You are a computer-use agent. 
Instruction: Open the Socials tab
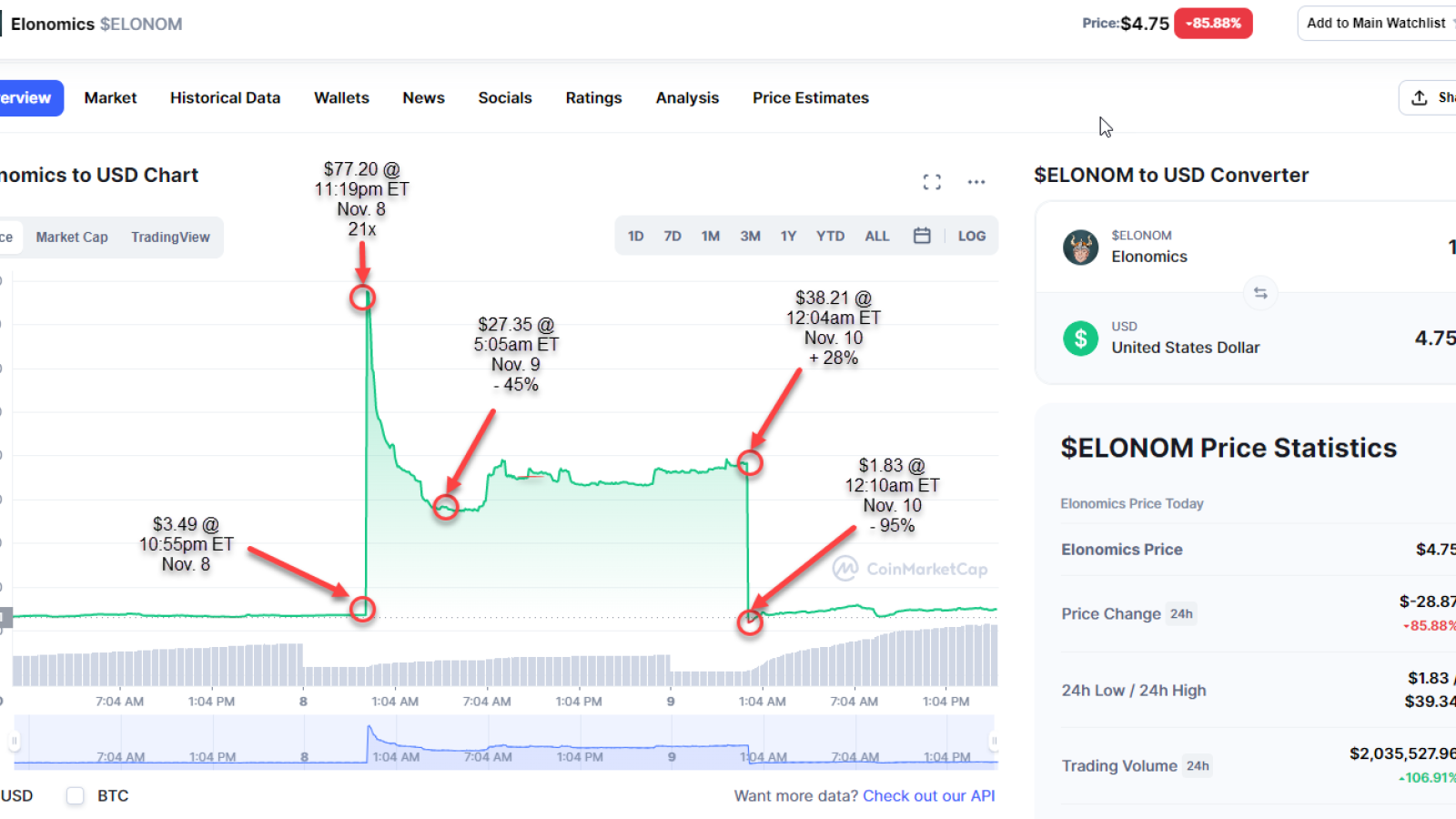click(x=505, y=97)
